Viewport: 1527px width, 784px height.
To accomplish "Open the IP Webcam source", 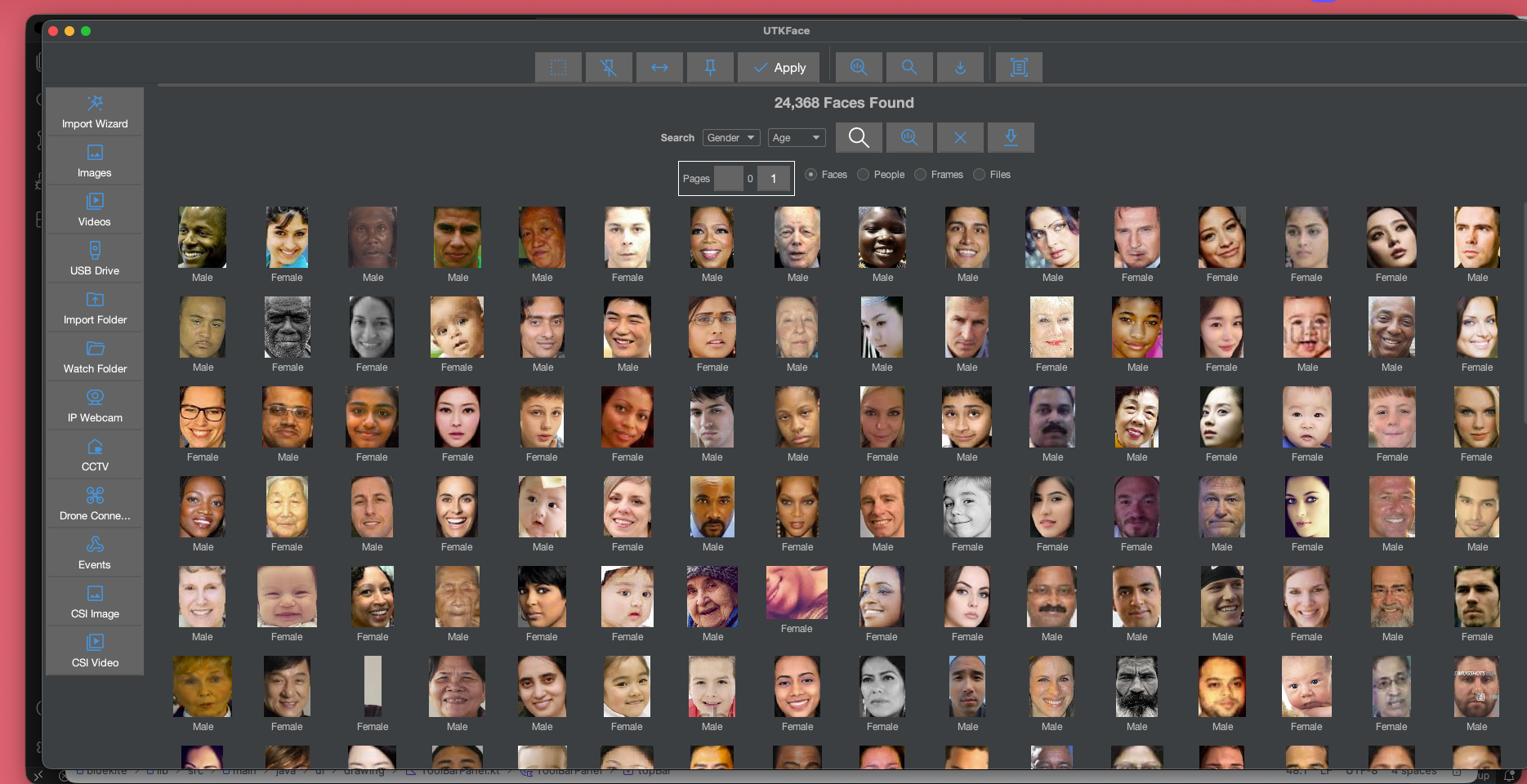I will point(95,406).
